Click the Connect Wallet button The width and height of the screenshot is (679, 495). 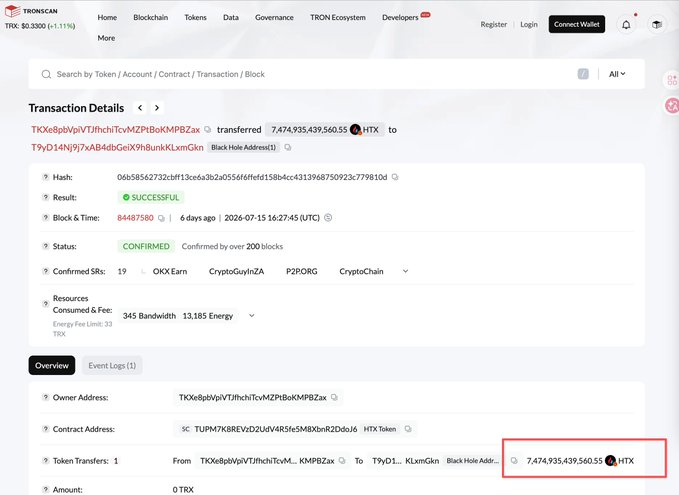pyautogui.click(x=577, y=24)
